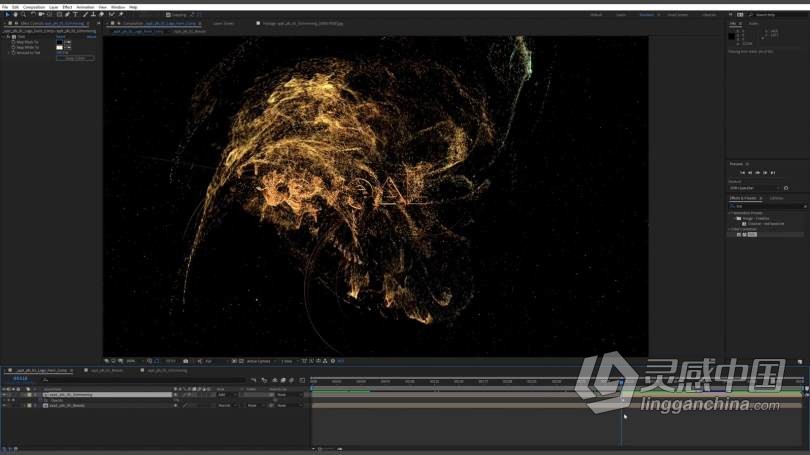Screen dimensions: 810x455
Task: Go to first frame in Preview panel
Action: pyautogui.click(x=742, y=172)
